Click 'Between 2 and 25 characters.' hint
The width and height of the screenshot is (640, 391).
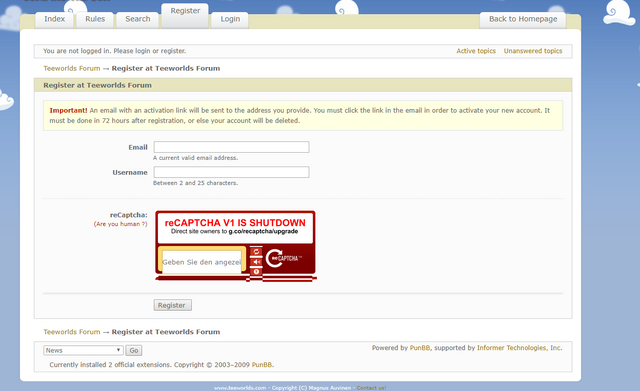[196, 183]
